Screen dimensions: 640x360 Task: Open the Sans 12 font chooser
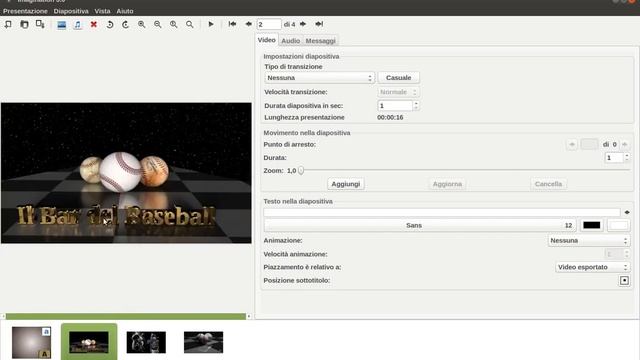420,225
